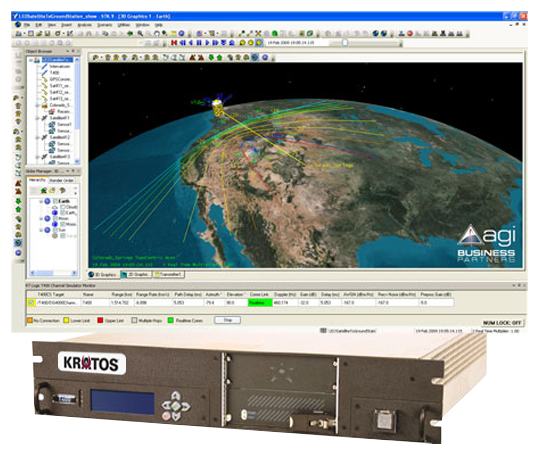Click the green Realtime Comm Link cell
The image size is (540, 450).
coord(260,303)
